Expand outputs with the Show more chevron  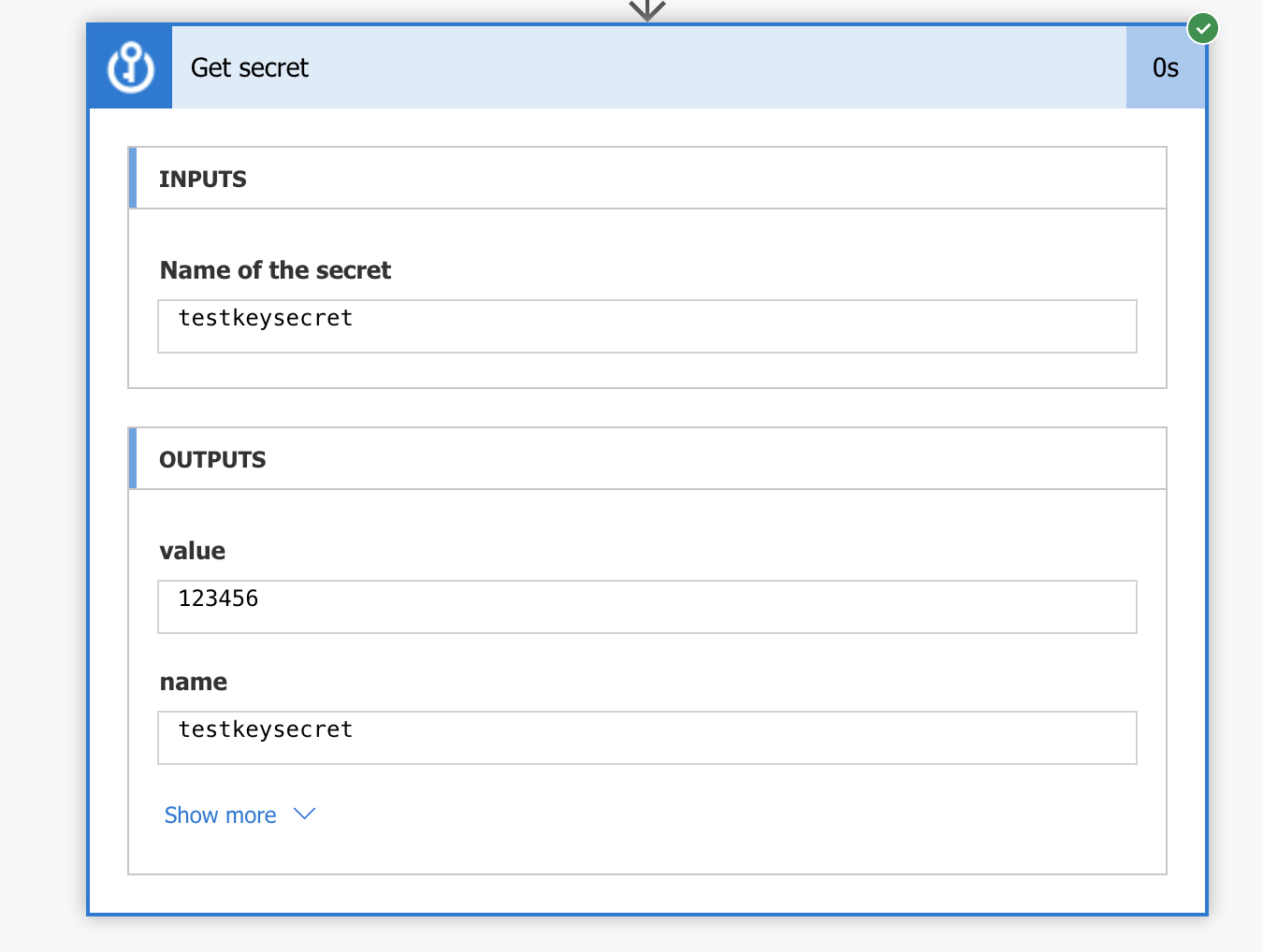[x=305, y=815]
